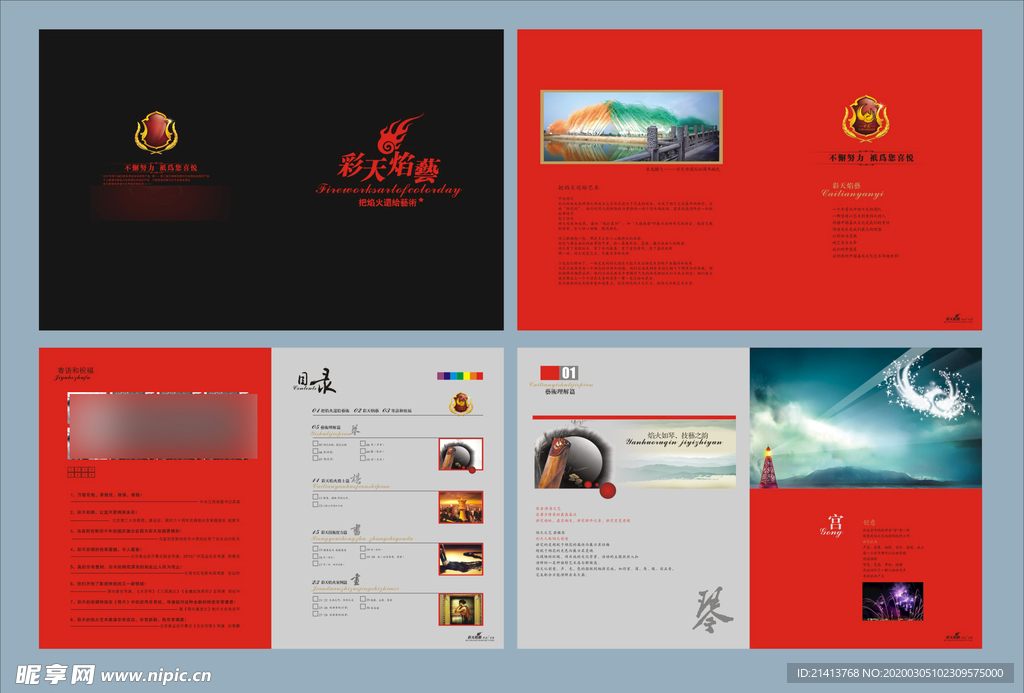Click the white 宫 Gong heading
The image size is (1024, 693).
point(833,525)
